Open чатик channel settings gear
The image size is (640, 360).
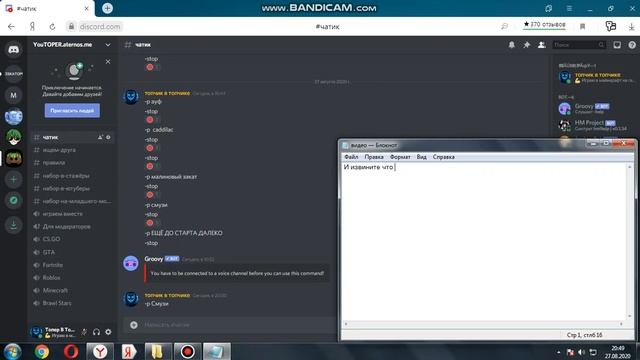tap(108, 137)
